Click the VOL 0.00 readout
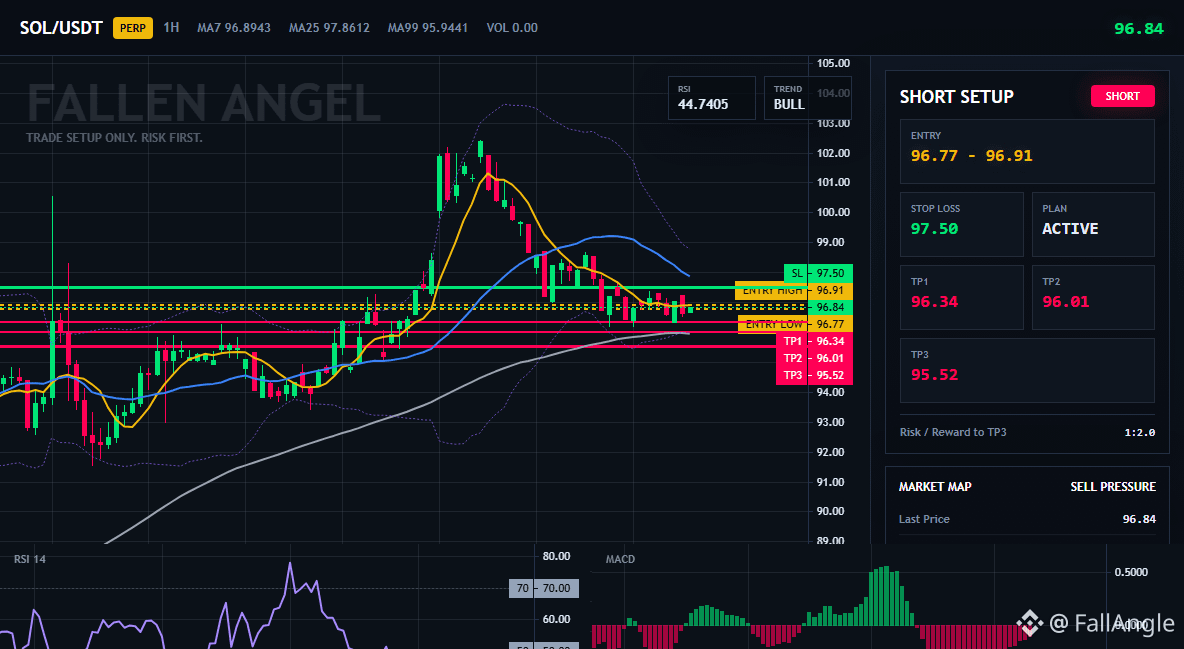The image size is (1184, 649). coord(512,28)
